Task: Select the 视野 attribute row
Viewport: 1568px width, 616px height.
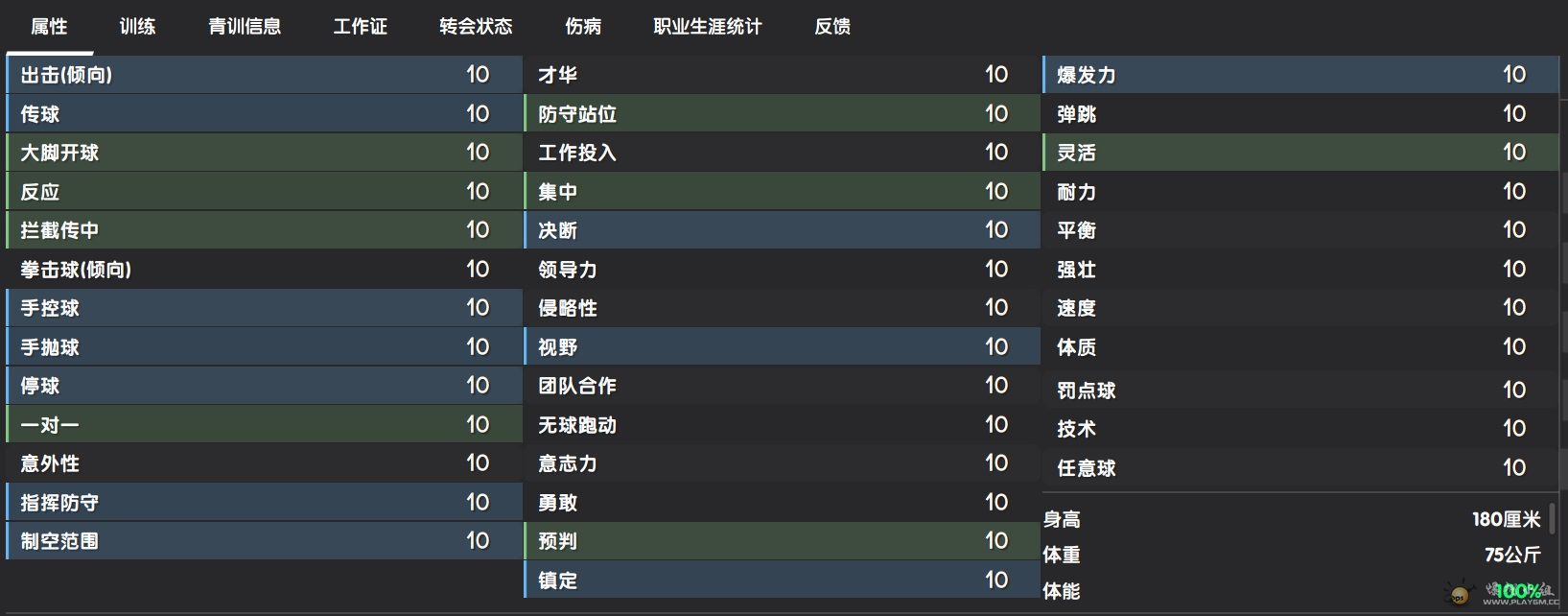Action: pos(782,347)
